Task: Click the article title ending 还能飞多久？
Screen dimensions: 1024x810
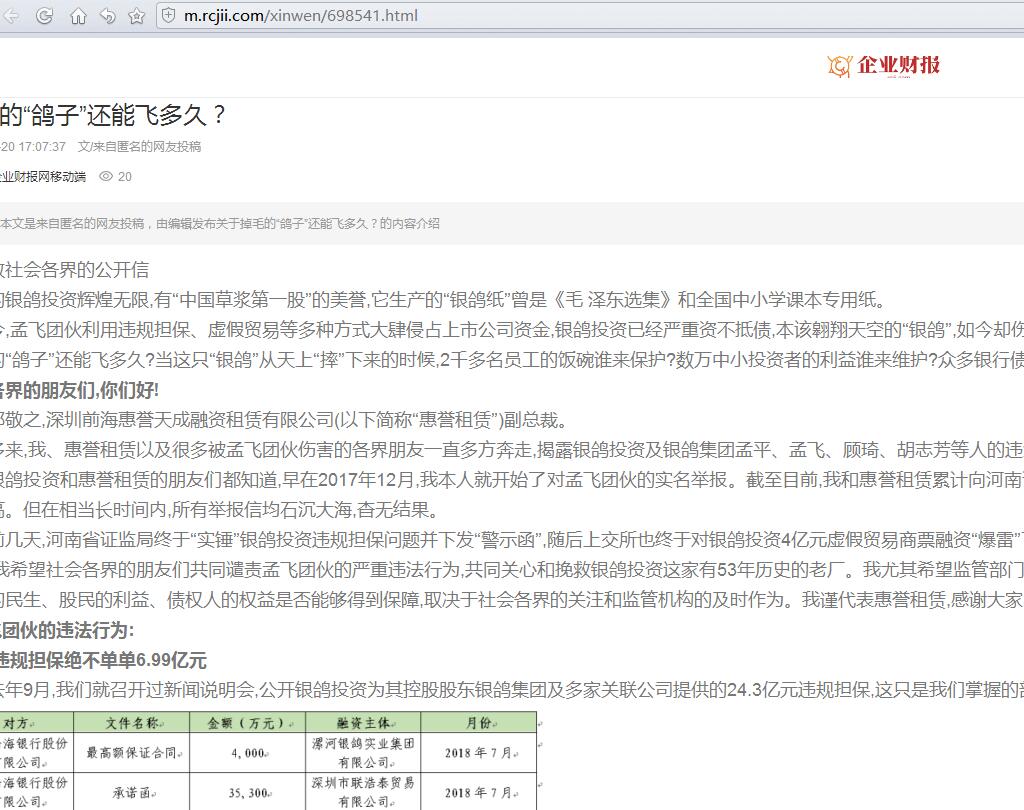Action: pos(112,116)
